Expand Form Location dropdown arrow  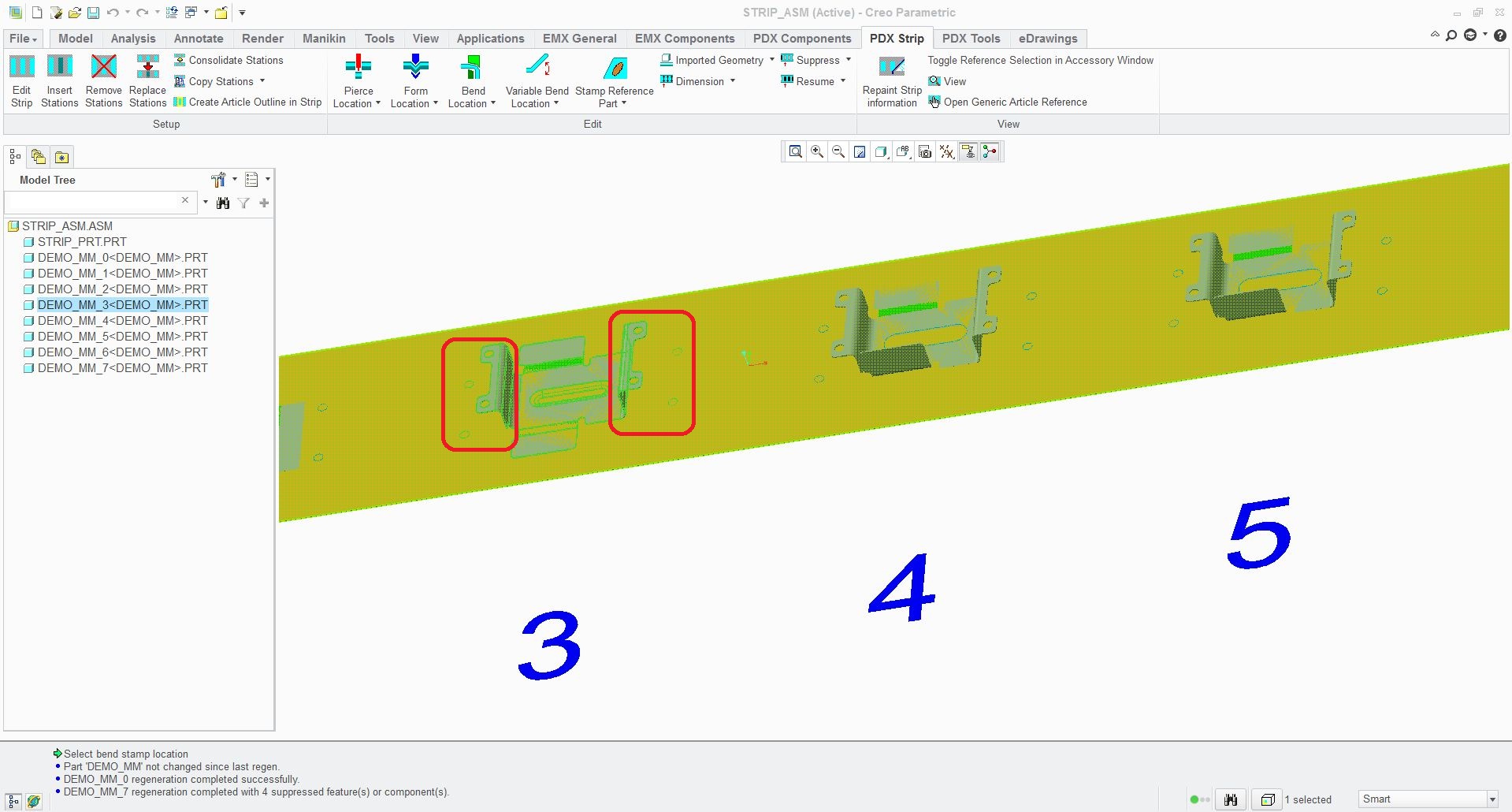pyautogui.click(x=436, y=103)
